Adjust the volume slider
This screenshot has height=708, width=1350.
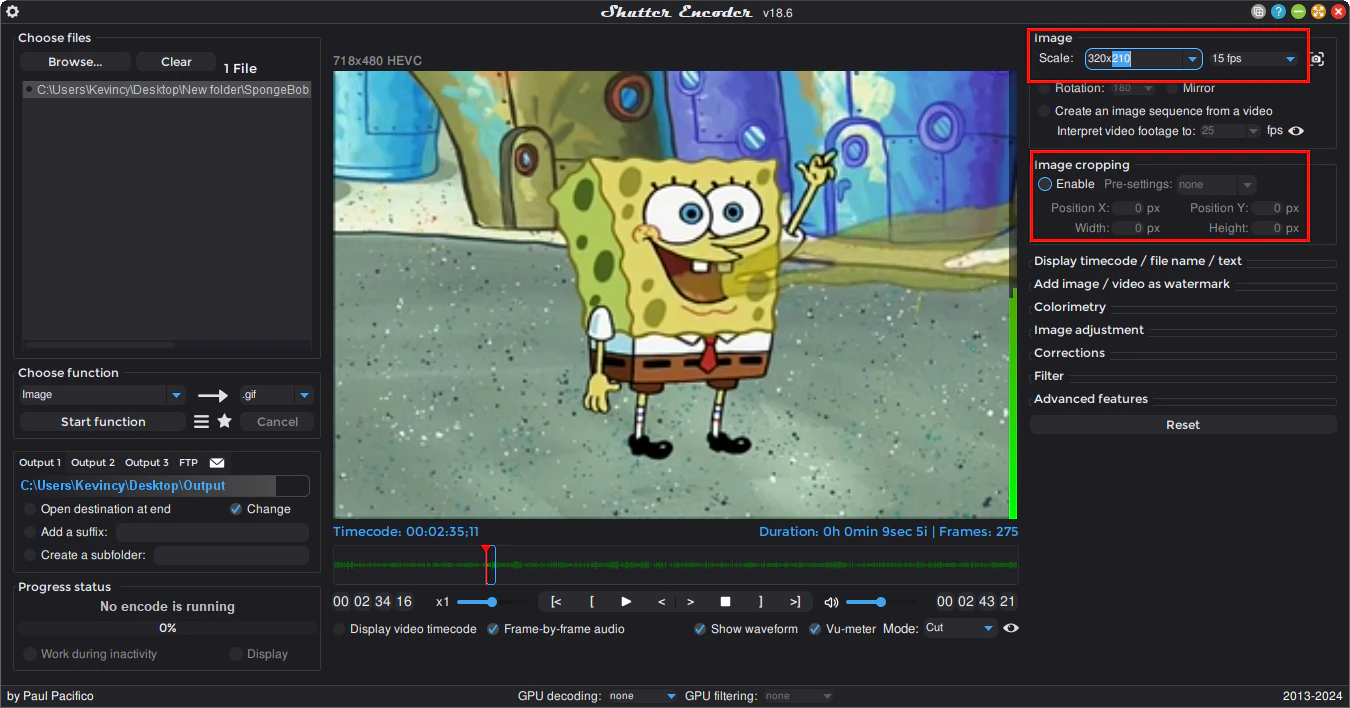pyautogui.click(x=880, y=602)
